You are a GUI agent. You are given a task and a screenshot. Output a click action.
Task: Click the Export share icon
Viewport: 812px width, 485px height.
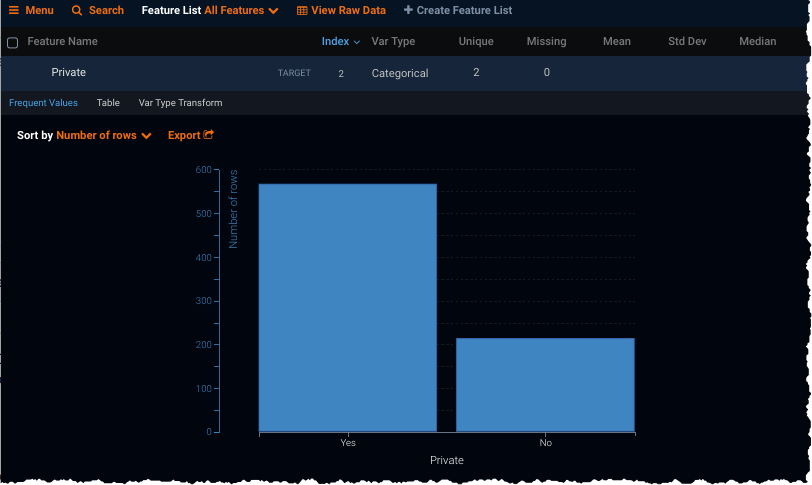208,135
